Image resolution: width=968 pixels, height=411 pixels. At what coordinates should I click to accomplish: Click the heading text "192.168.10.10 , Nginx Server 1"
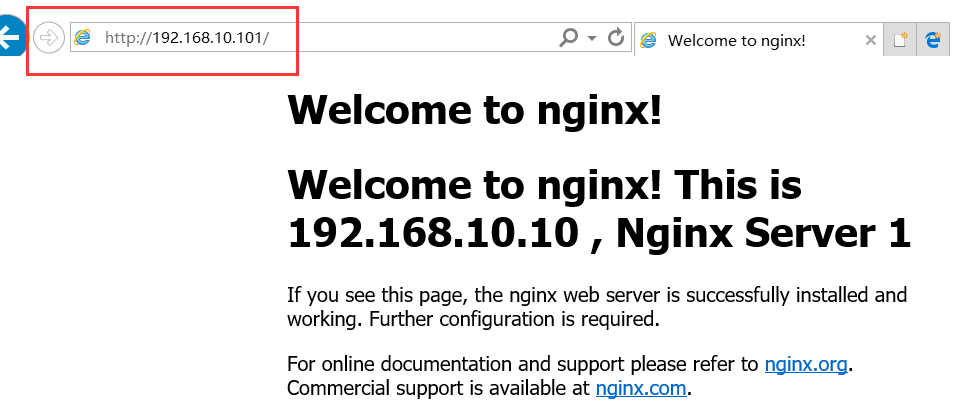click(x=599, y=233)
